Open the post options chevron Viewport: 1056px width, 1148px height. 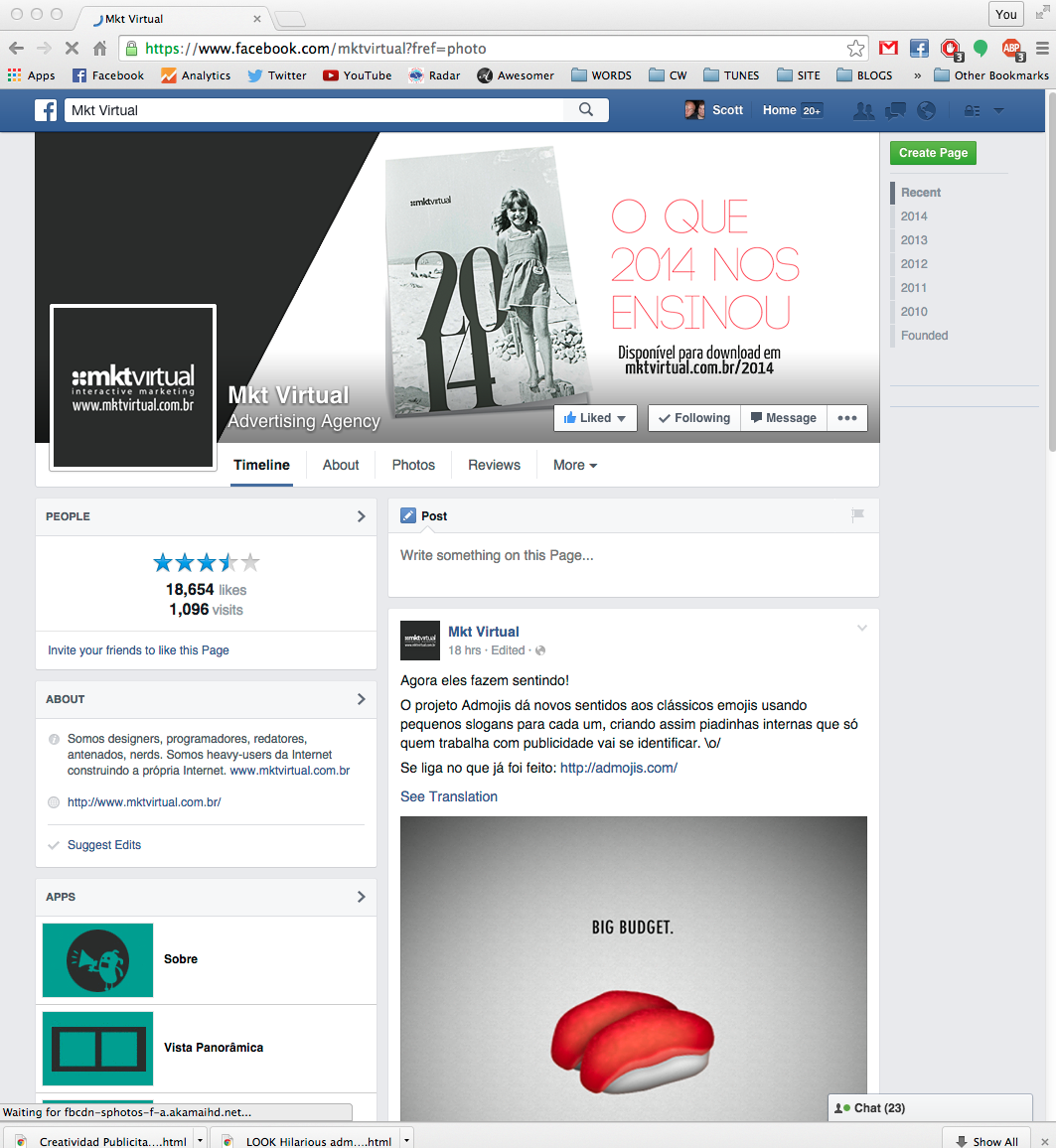tap(862, 629)
